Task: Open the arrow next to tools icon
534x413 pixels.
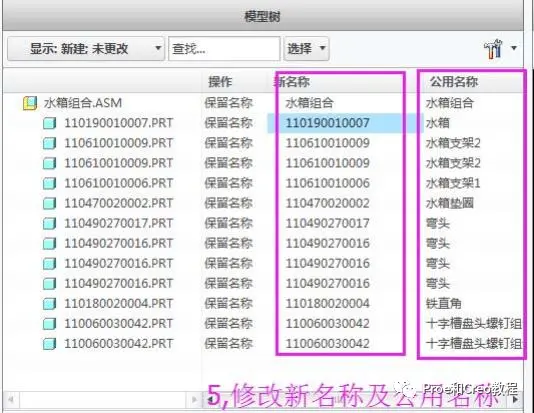Action: [514, 48]
